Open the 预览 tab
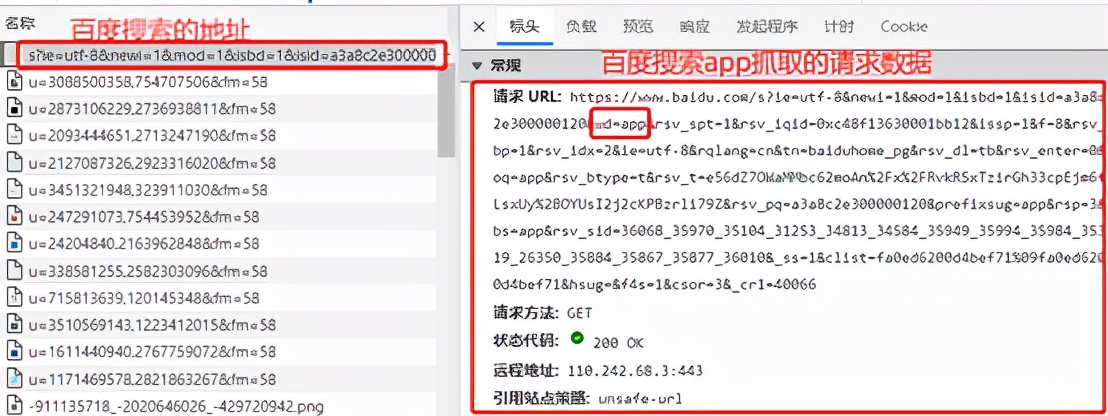This screenshot has width=1108, height=416. click(x=637, y=27)
